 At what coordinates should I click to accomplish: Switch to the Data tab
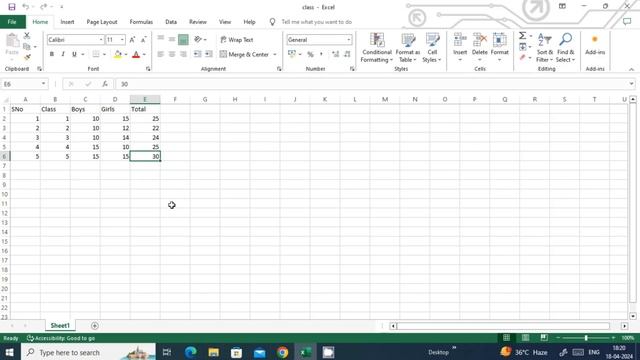(171, 22)
